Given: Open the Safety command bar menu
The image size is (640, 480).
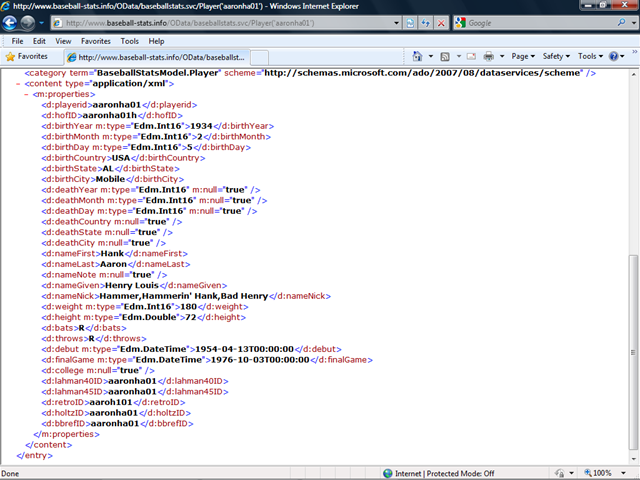Looking at the screenshot, I should (x=556, y=56).
